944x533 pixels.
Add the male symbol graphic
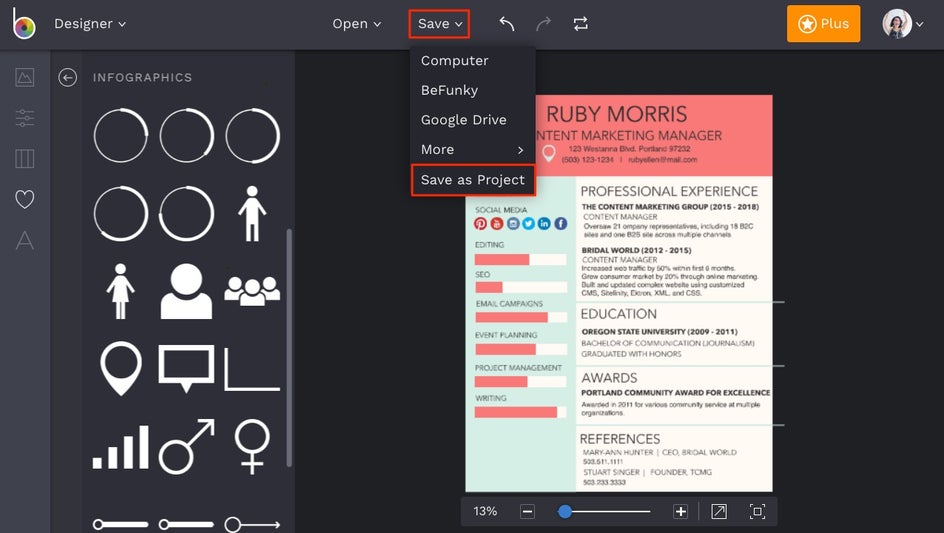click(186, 446)
